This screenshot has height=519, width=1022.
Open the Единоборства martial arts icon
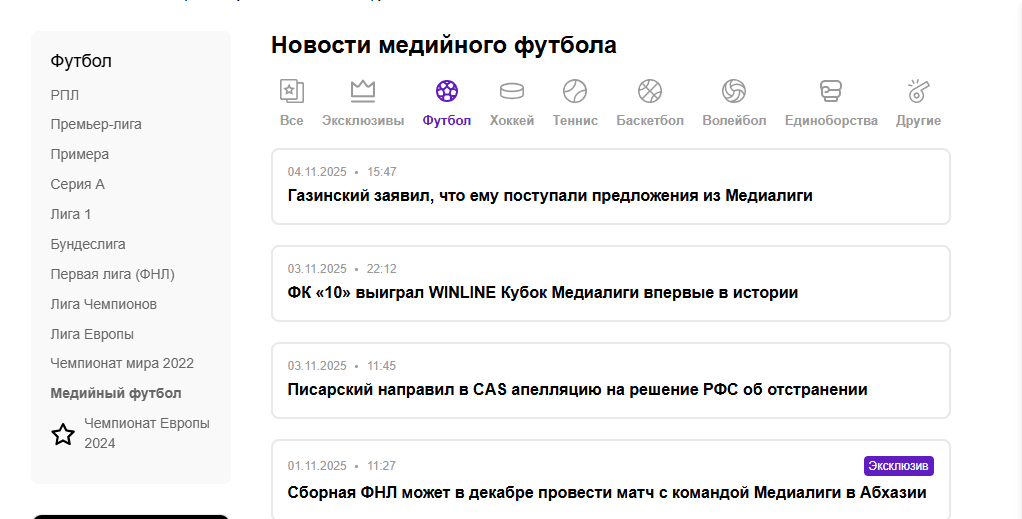coord(830,92)
